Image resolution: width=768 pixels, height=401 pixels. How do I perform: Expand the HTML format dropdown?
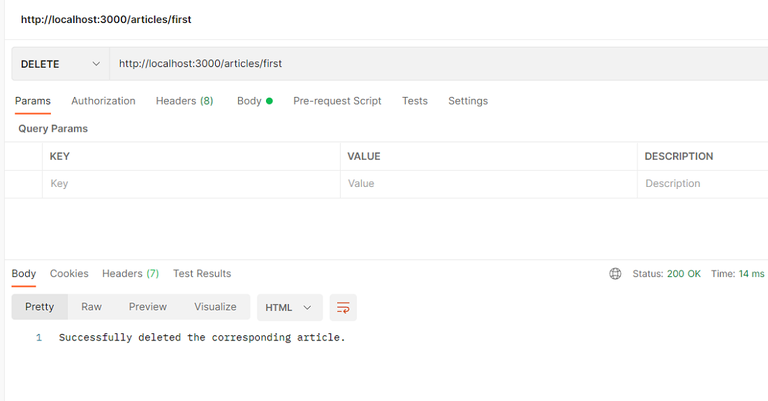pyautogui.click(x=289, y=307)
